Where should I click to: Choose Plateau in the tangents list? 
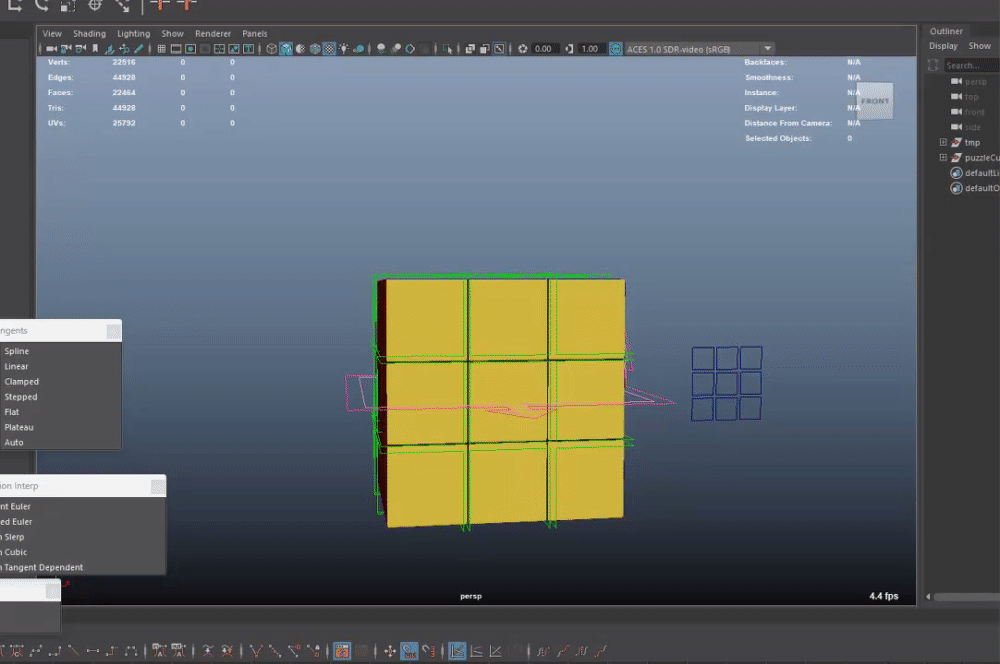(19, 427)
